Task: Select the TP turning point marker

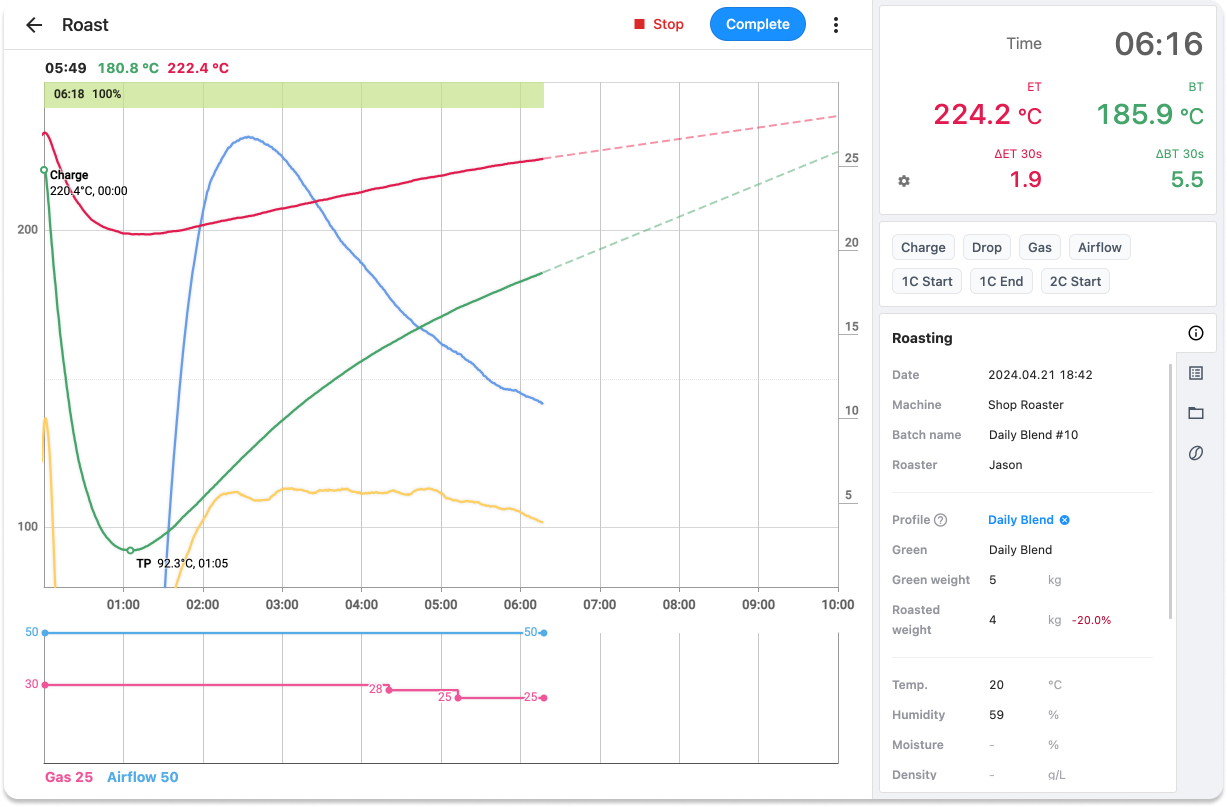Action: point(130,550)
